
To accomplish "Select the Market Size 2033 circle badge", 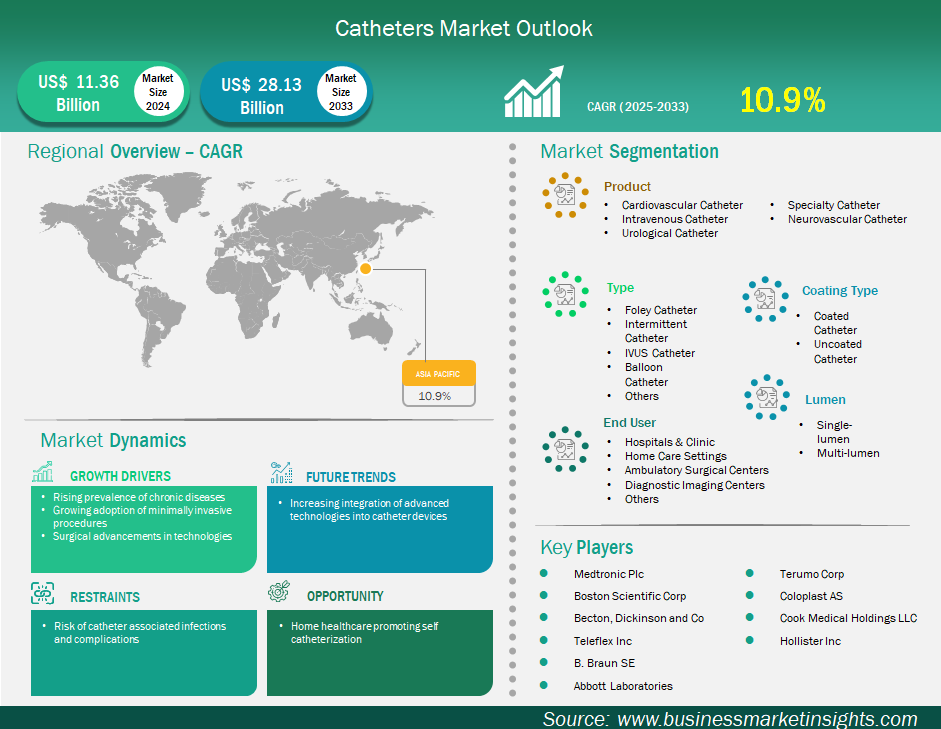I will tap(341, 92).
